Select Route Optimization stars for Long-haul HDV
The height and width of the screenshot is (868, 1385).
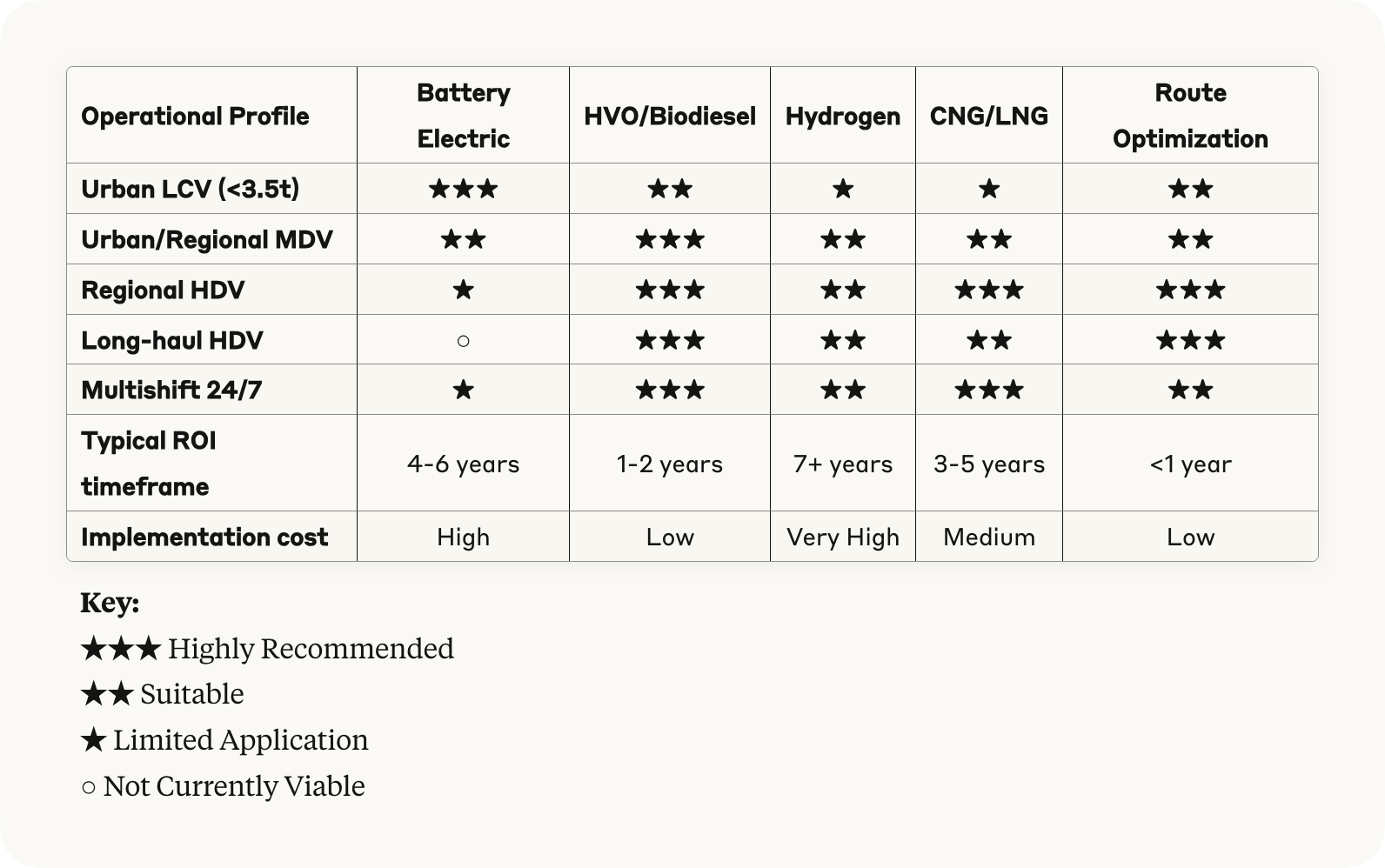click(x=1190, y=340)
